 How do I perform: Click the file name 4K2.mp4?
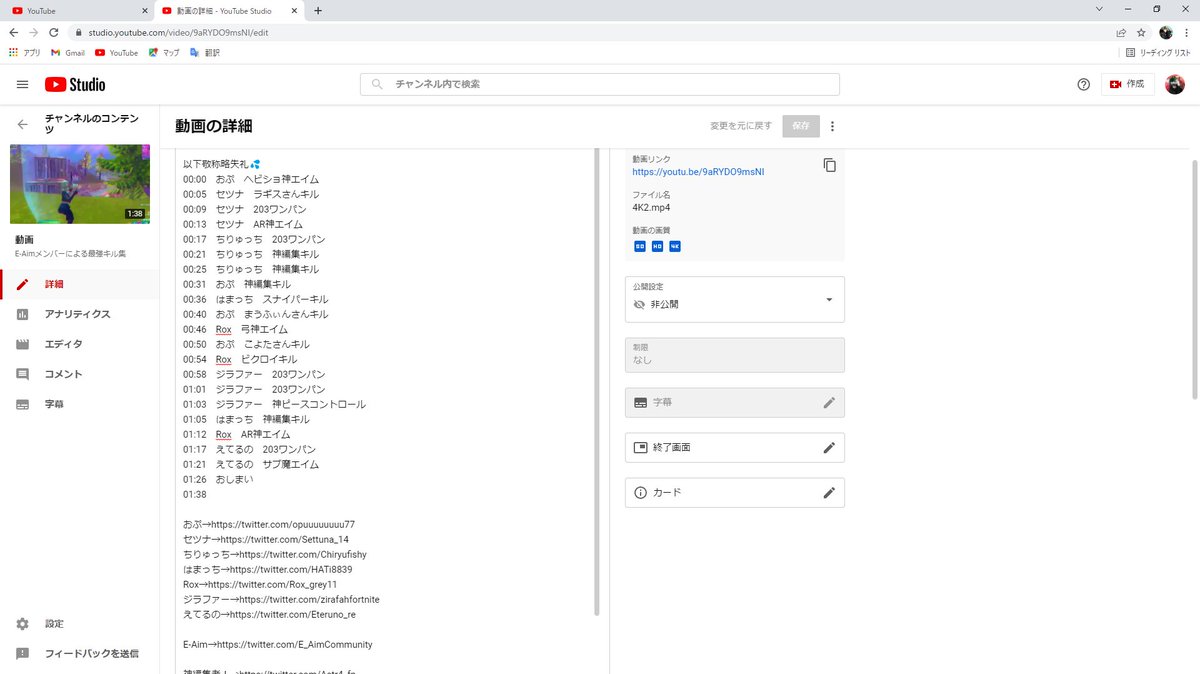[x=651, y=207]
